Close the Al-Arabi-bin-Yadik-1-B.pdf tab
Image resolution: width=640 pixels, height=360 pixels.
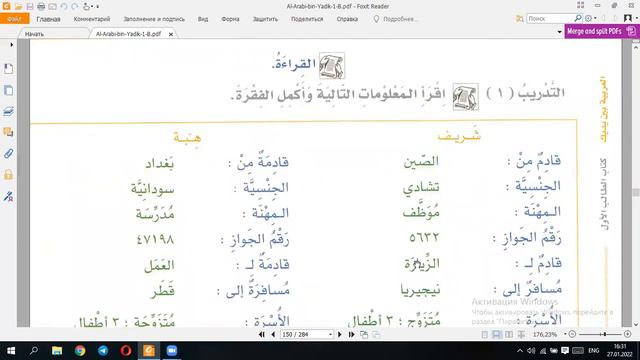171,34
